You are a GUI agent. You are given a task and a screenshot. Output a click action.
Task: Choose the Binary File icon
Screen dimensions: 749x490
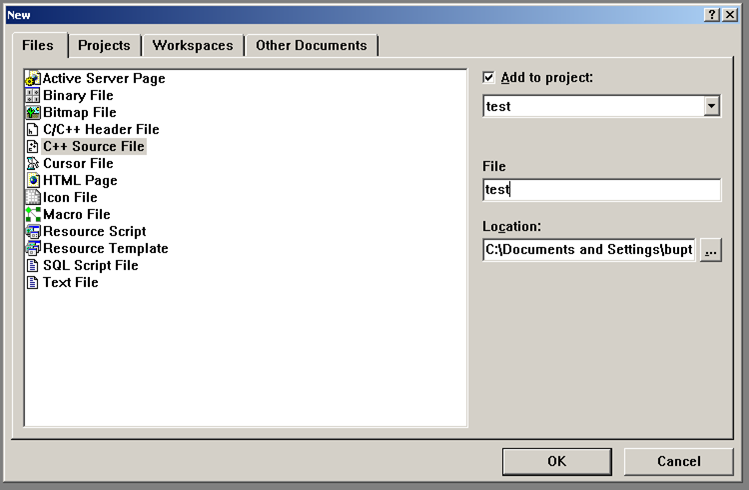[33, 96]
